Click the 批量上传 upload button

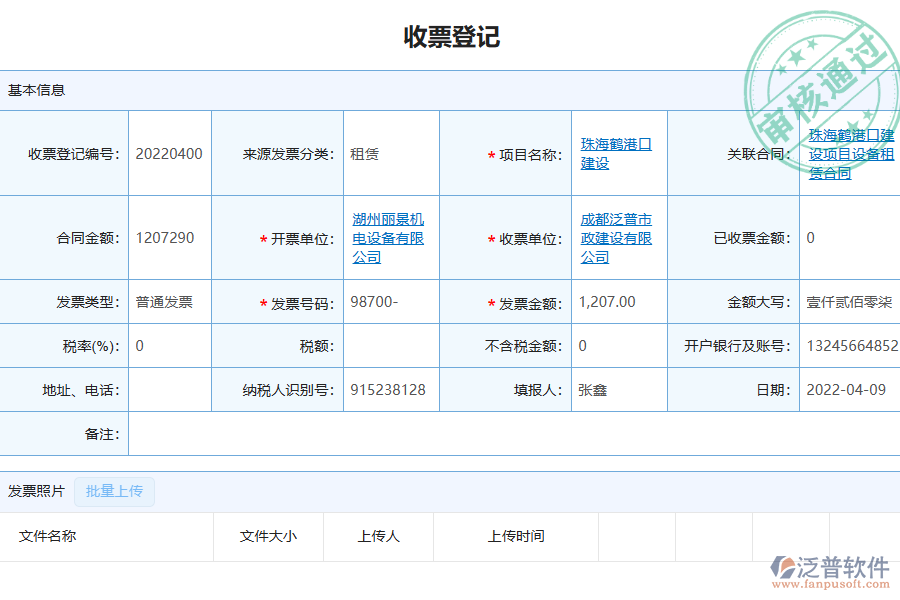point(114,492)
